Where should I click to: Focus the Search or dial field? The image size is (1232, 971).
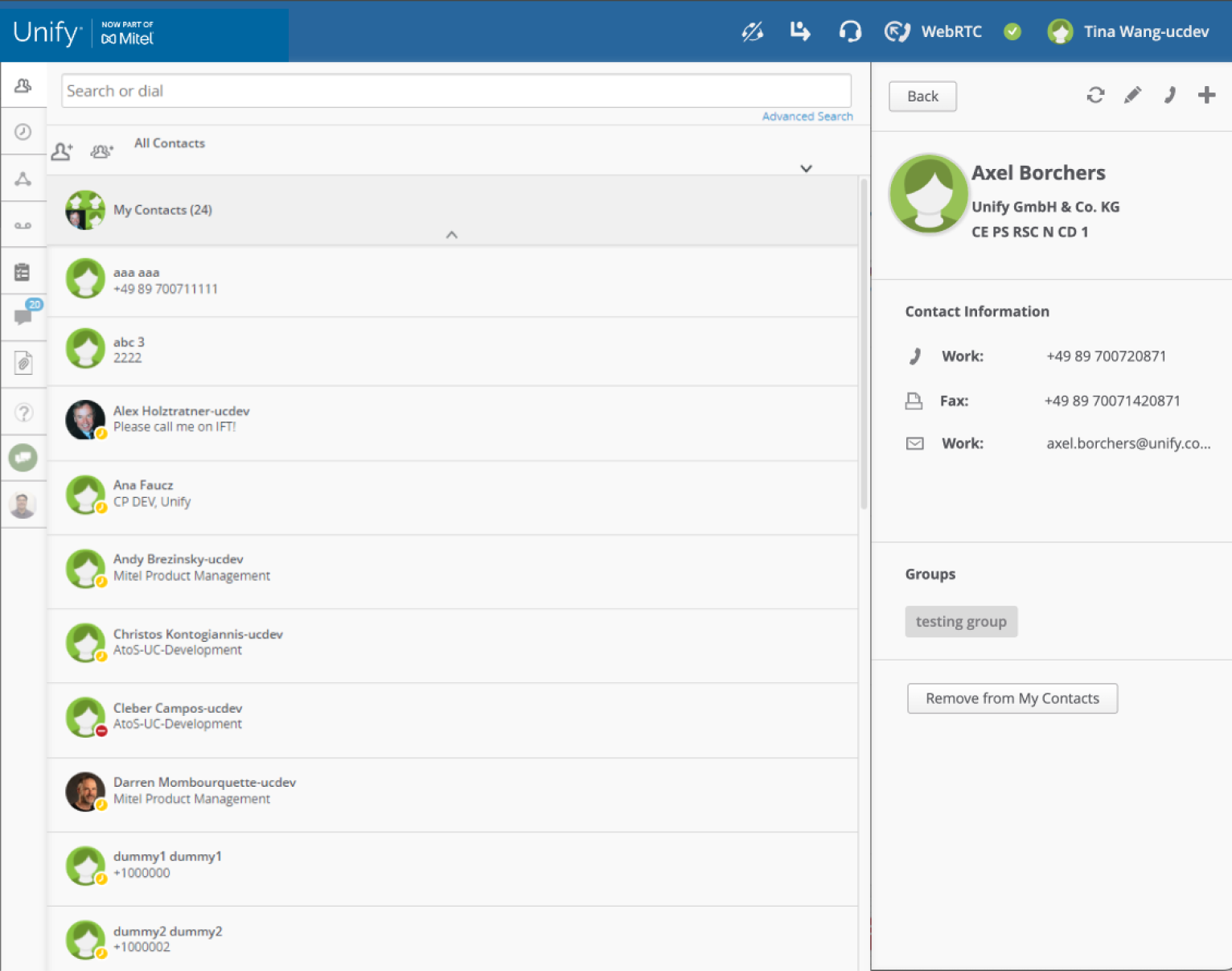tap(456, 91)
